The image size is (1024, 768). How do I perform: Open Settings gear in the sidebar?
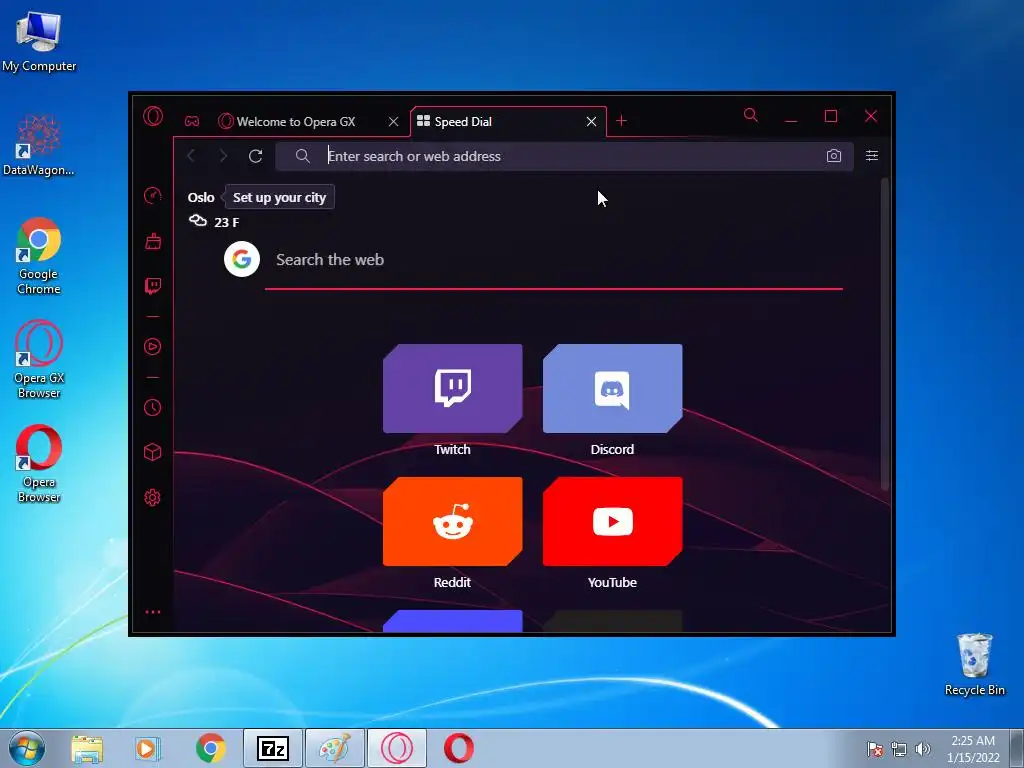pyautogui.click(x=153, y=498)
